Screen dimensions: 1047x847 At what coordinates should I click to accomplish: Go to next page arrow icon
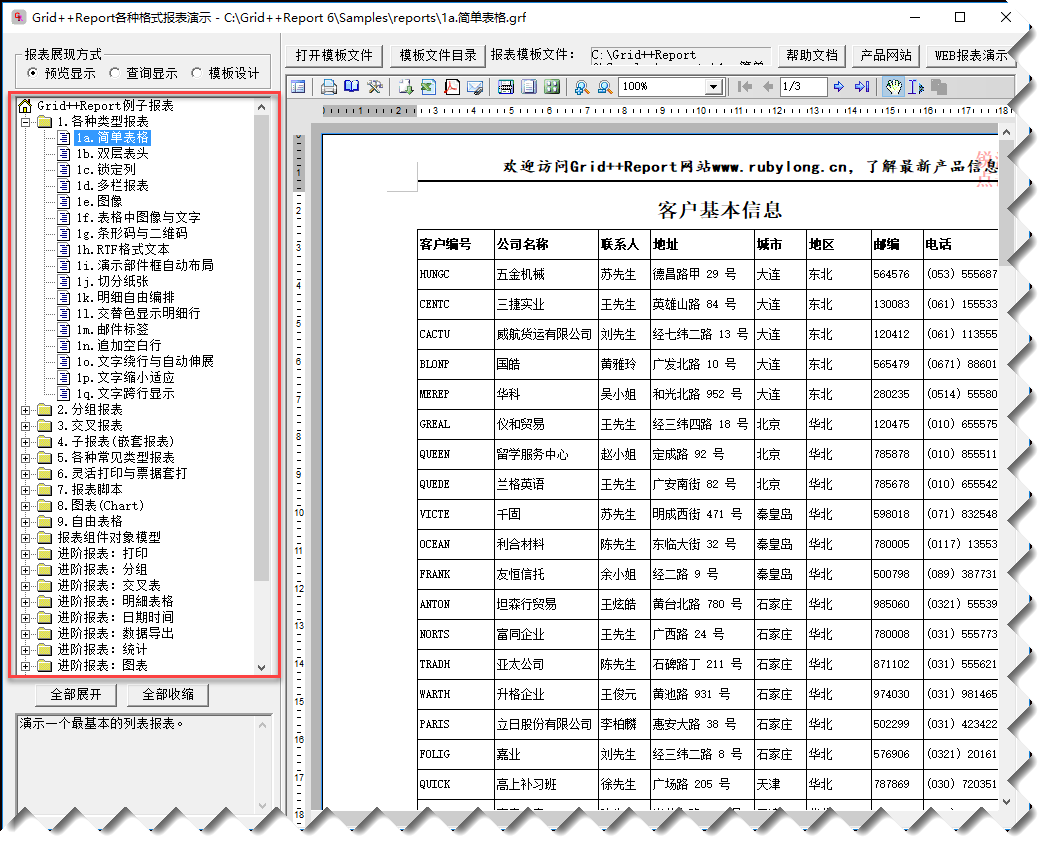tap(839, 87)
